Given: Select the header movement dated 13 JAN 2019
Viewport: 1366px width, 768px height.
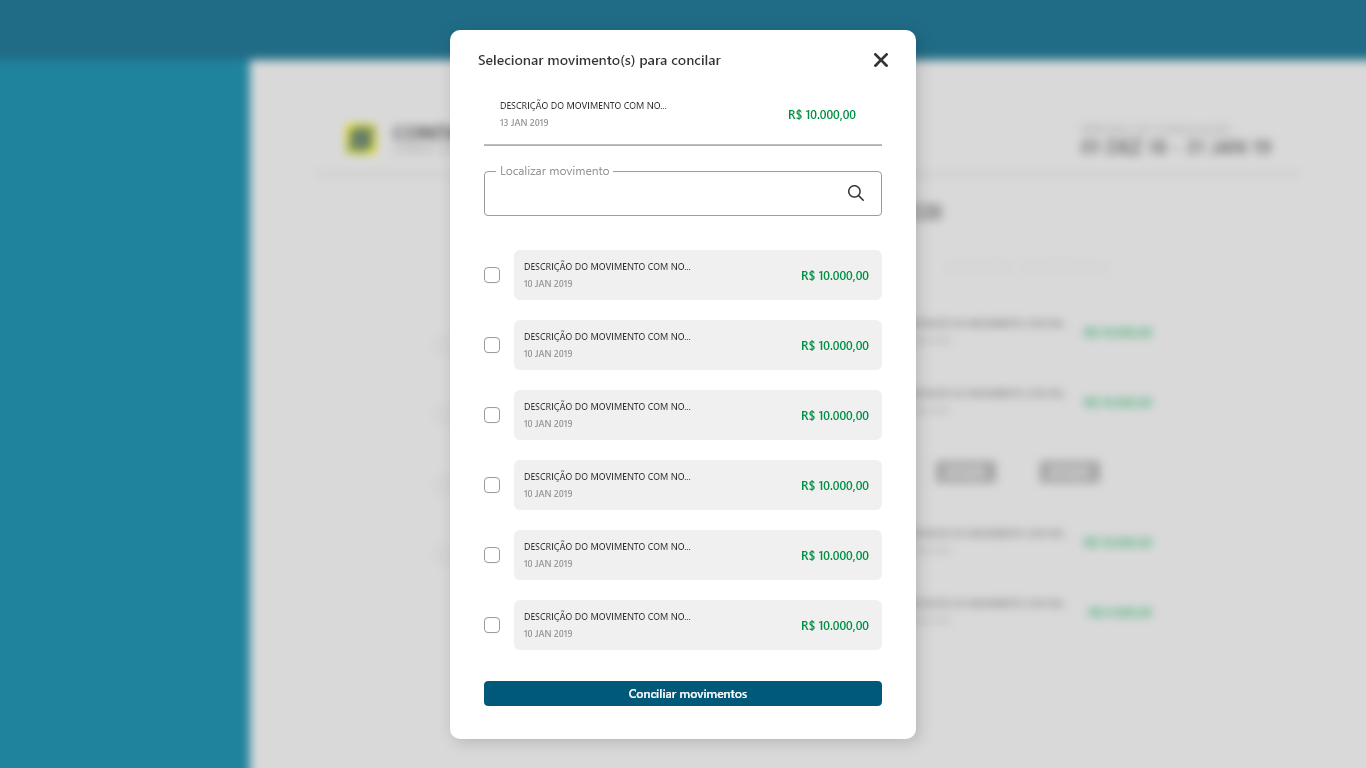Looking at the screenshot, I should click(683, 114).
